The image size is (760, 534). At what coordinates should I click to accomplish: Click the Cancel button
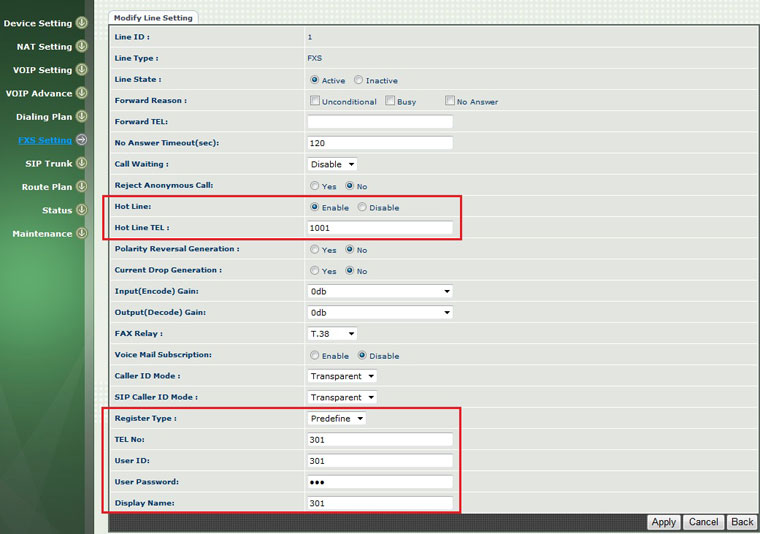[x=703, y=522]
